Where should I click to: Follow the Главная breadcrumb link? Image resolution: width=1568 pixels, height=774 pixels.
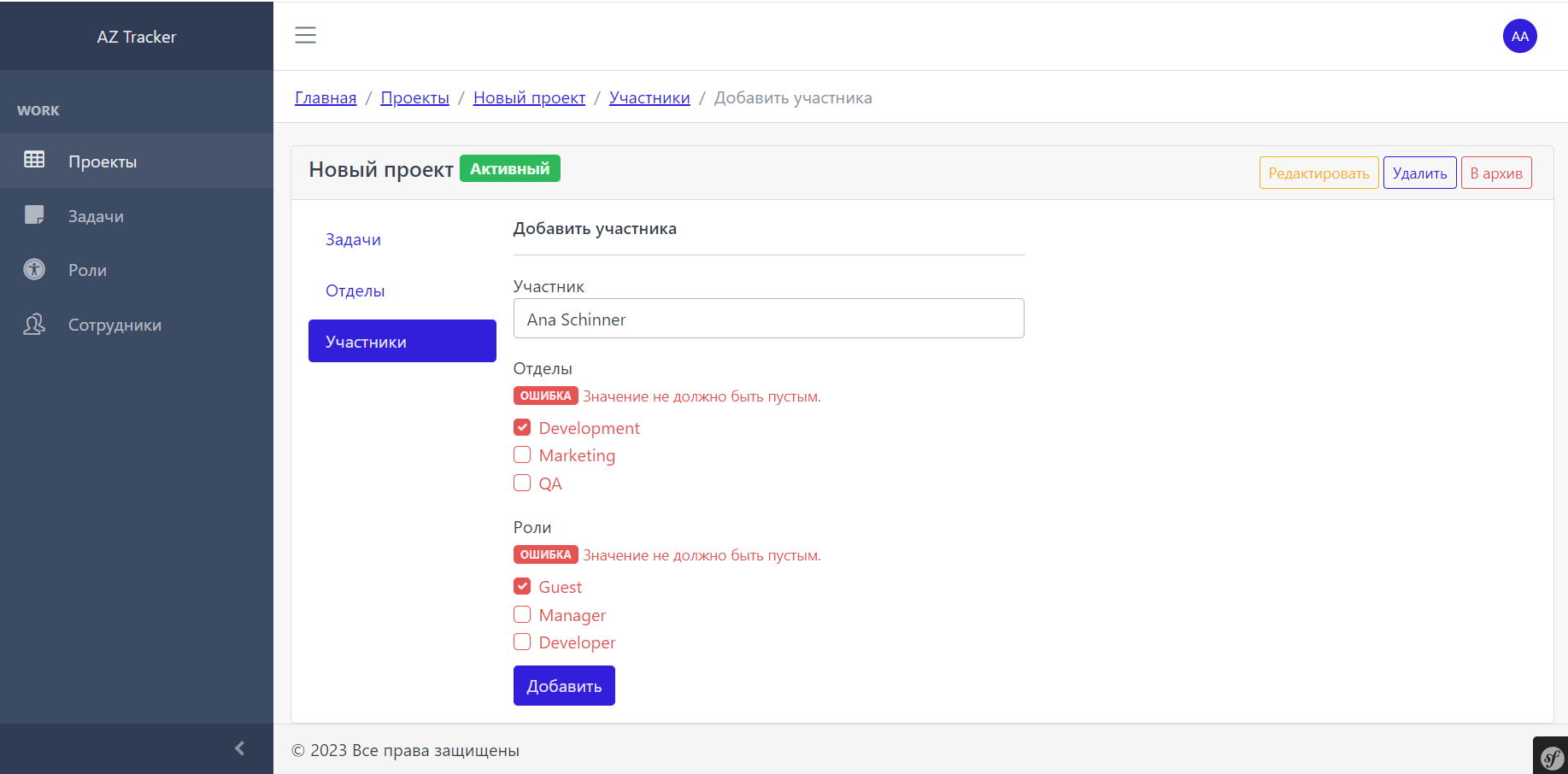point(326,97)
